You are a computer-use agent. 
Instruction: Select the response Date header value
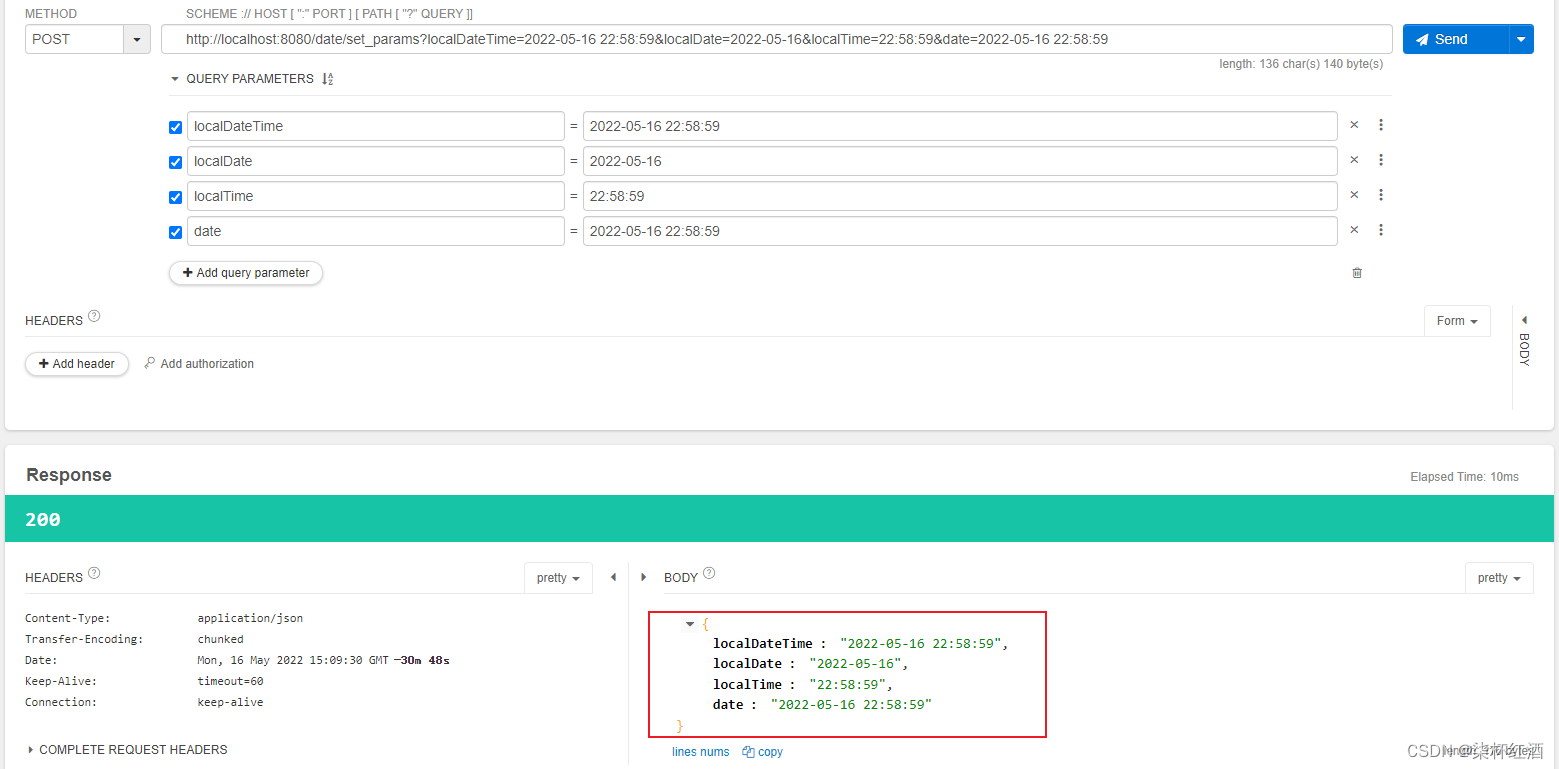point(323,660)
